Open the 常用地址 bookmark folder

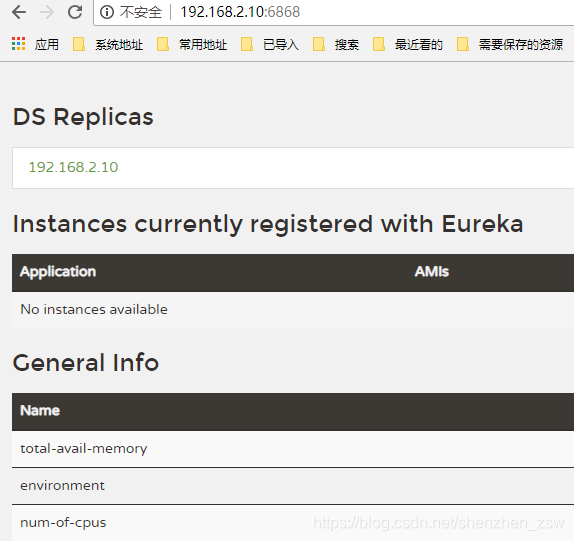tap(192, 44)
